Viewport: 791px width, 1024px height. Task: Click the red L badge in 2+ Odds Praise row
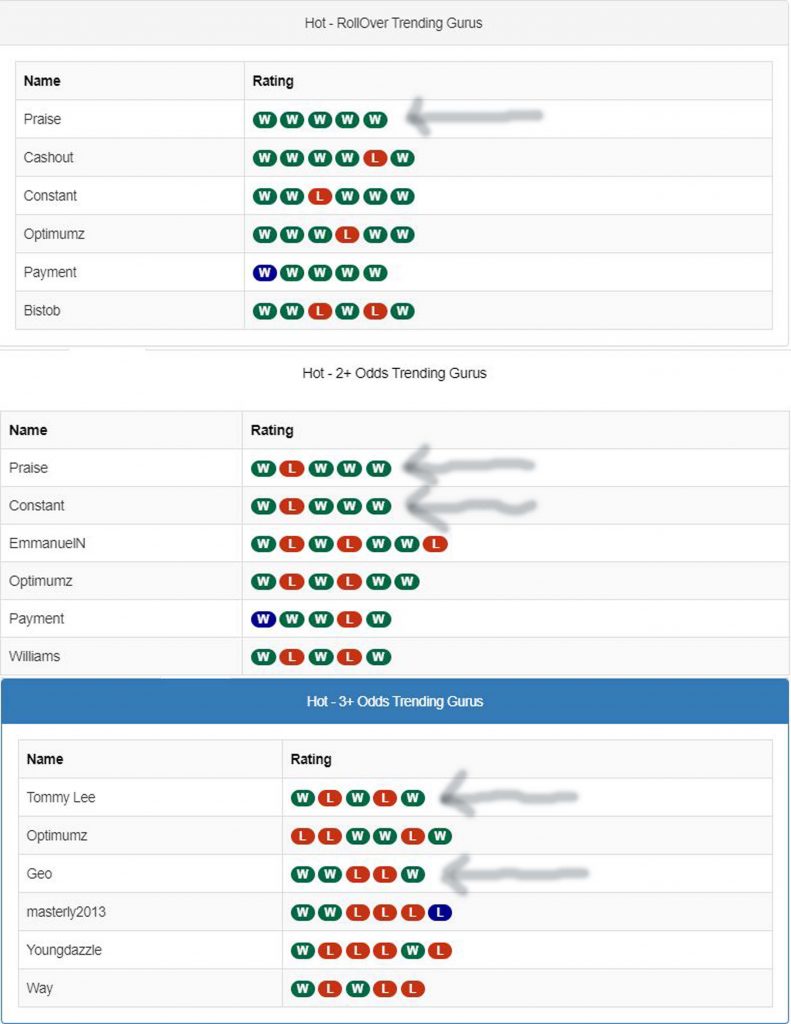pyautogui.click(x=292, y=468)
